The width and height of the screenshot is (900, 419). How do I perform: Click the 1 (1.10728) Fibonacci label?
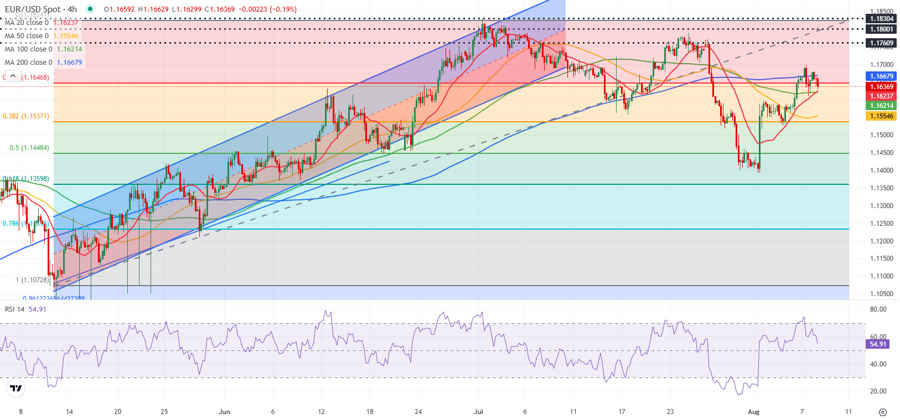pyautogui.click(x=33, y=280)
